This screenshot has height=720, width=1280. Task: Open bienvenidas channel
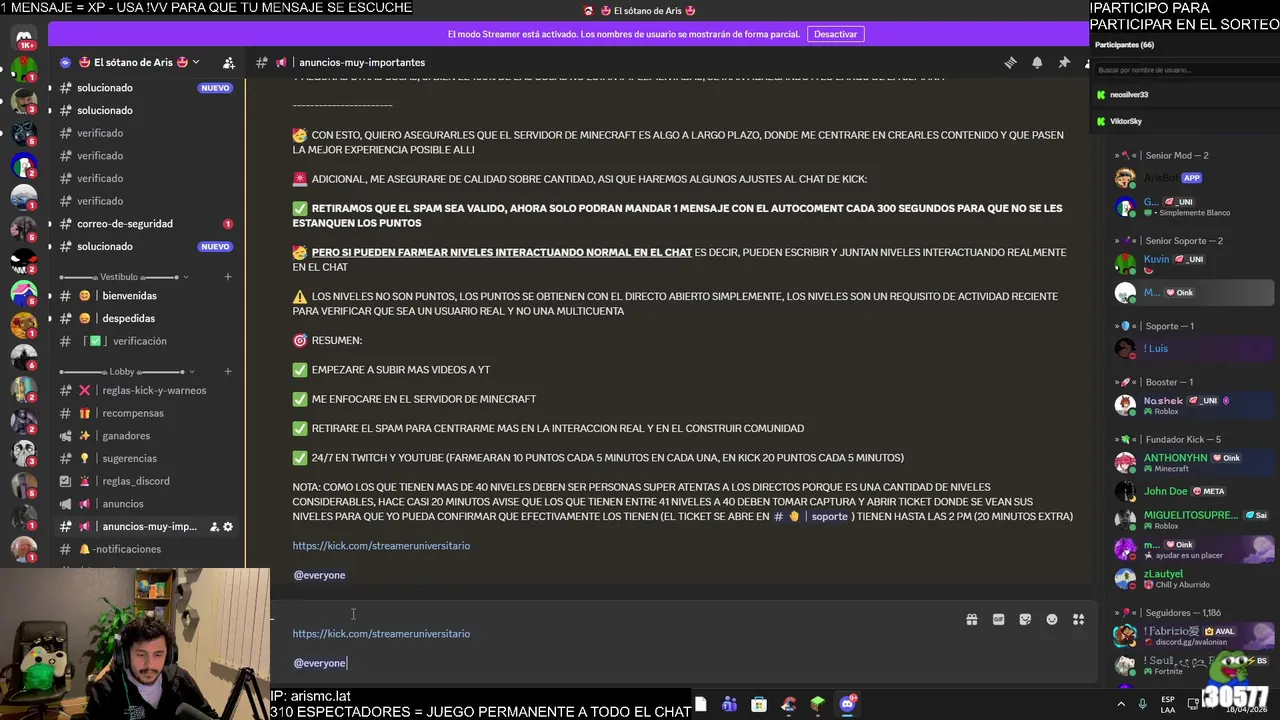(x=146, y=296)
